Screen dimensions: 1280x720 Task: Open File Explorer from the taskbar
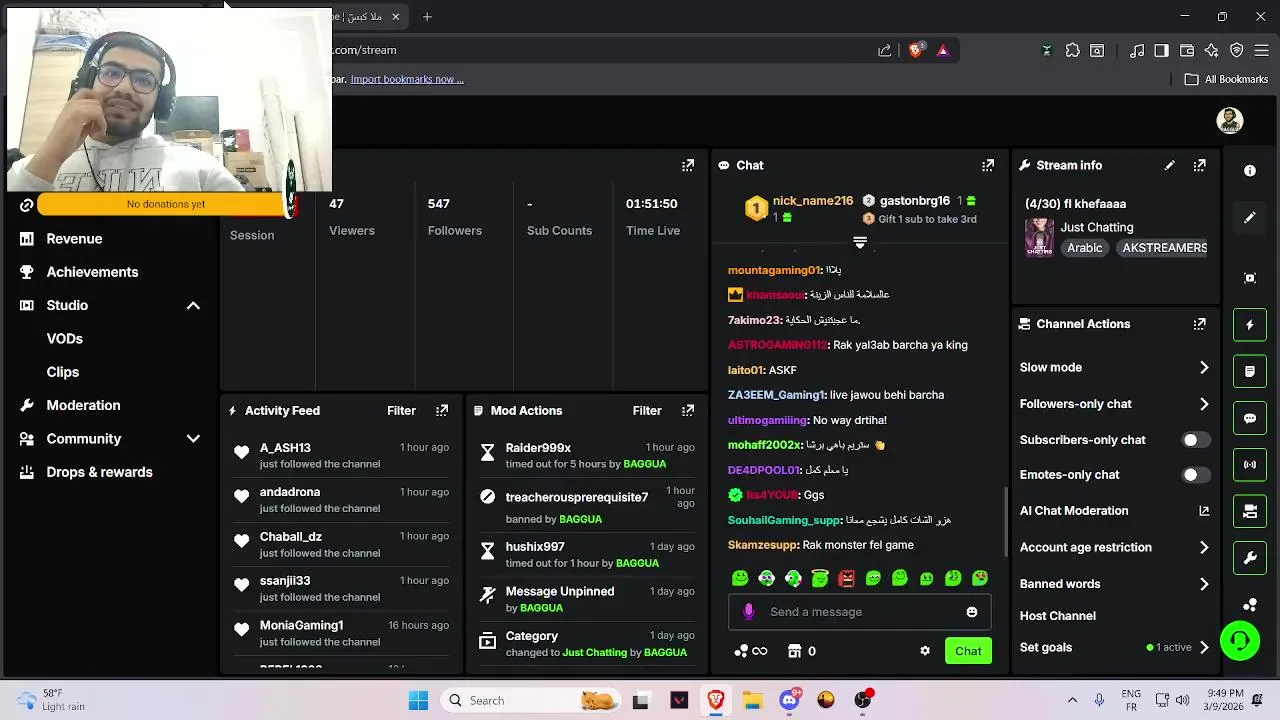coord(752,701)
